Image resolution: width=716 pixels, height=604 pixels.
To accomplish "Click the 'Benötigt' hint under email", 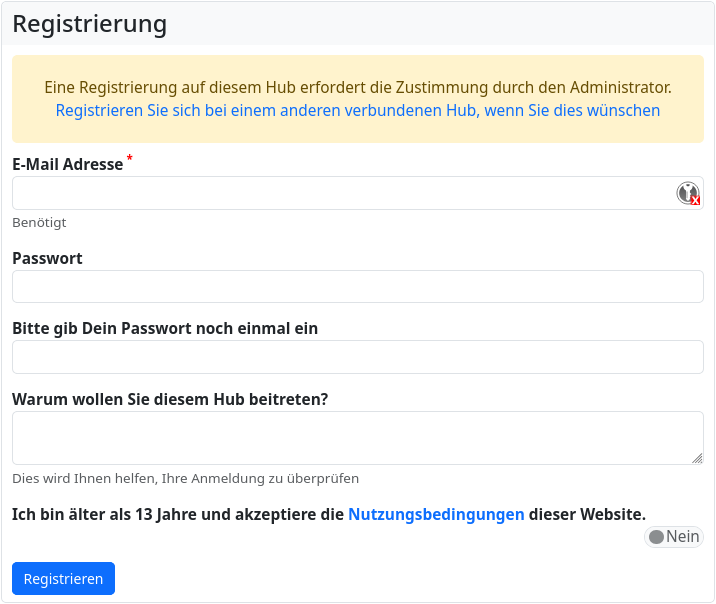I will [x=39, y=223].
